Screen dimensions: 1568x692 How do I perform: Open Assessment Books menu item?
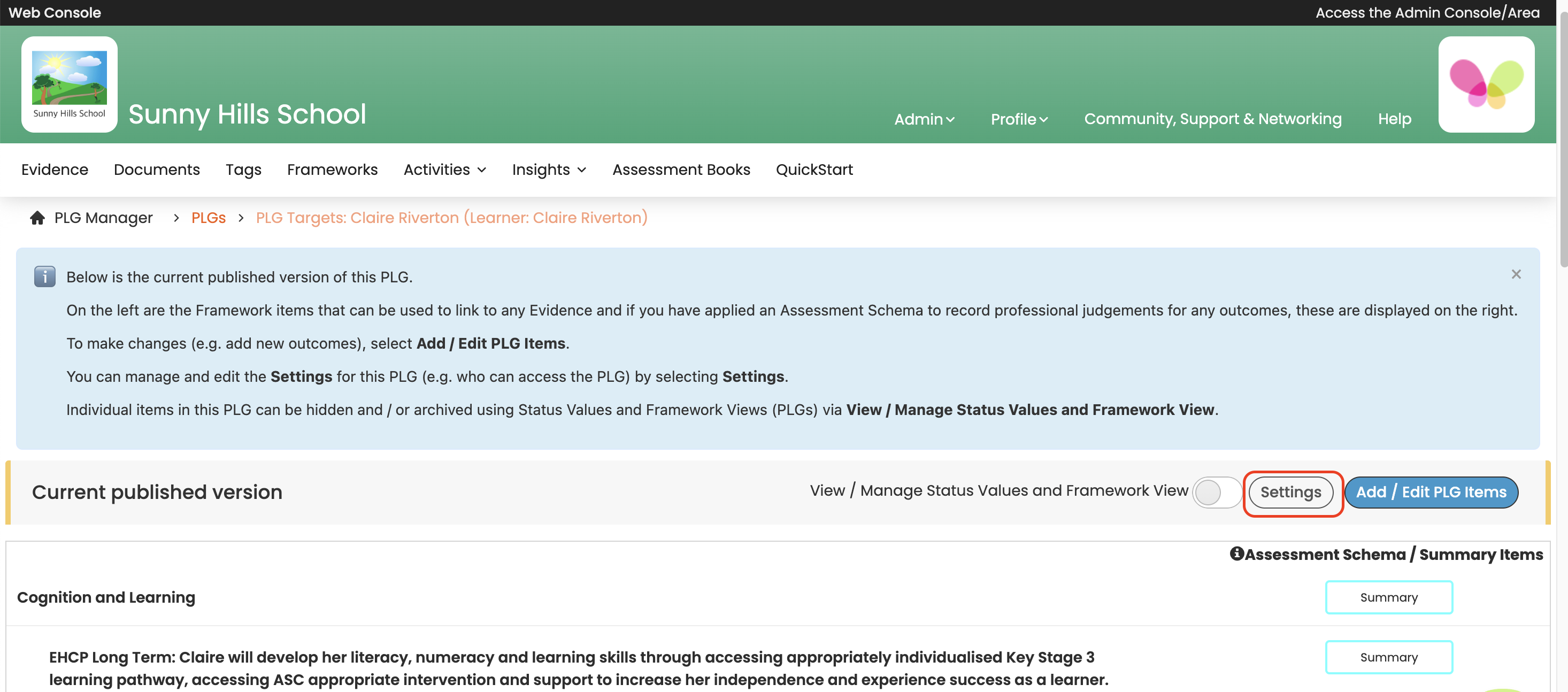click(x=681, y=169)
